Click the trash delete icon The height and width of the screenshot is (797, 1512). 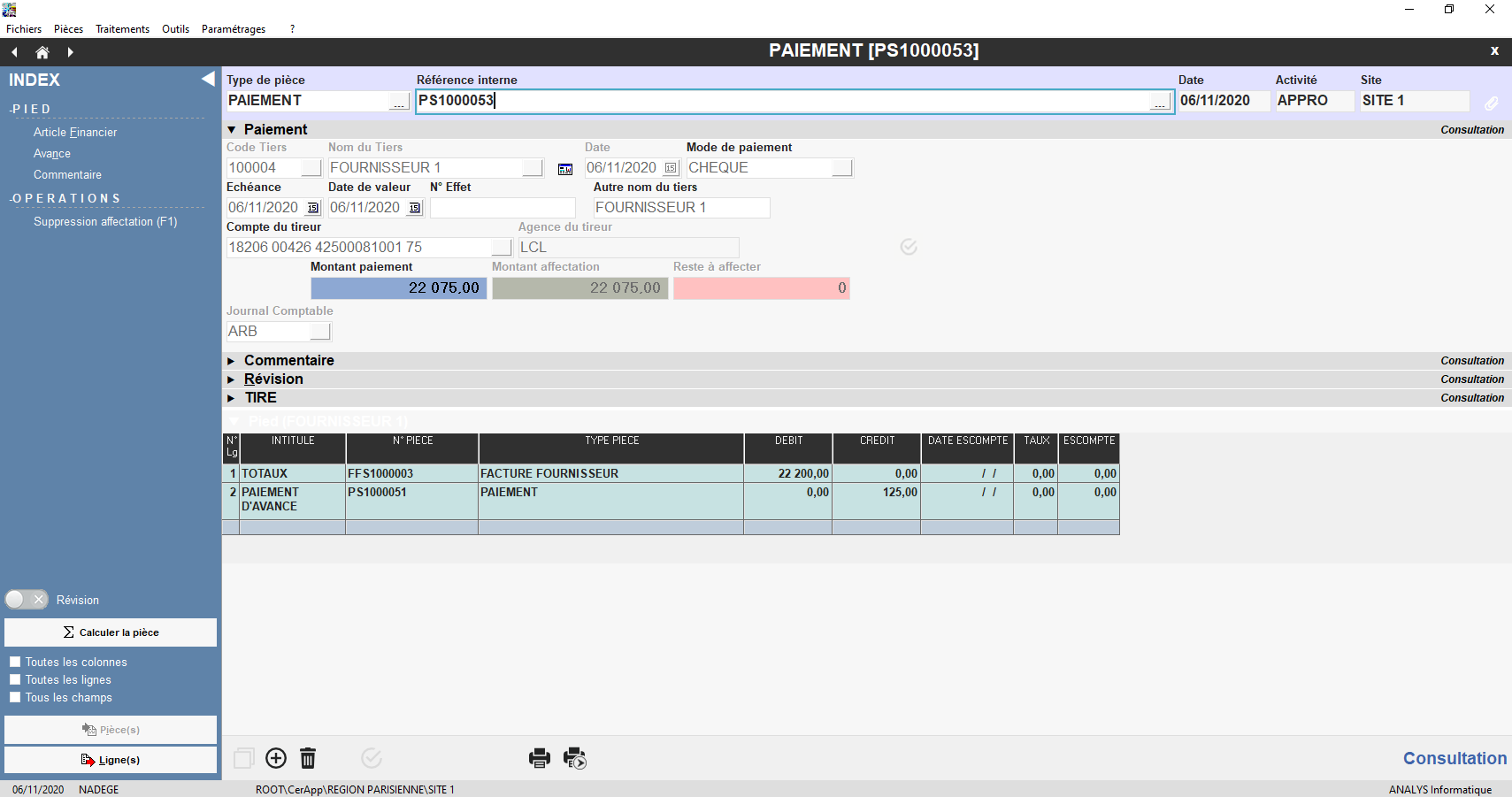[x=308, y=758]
